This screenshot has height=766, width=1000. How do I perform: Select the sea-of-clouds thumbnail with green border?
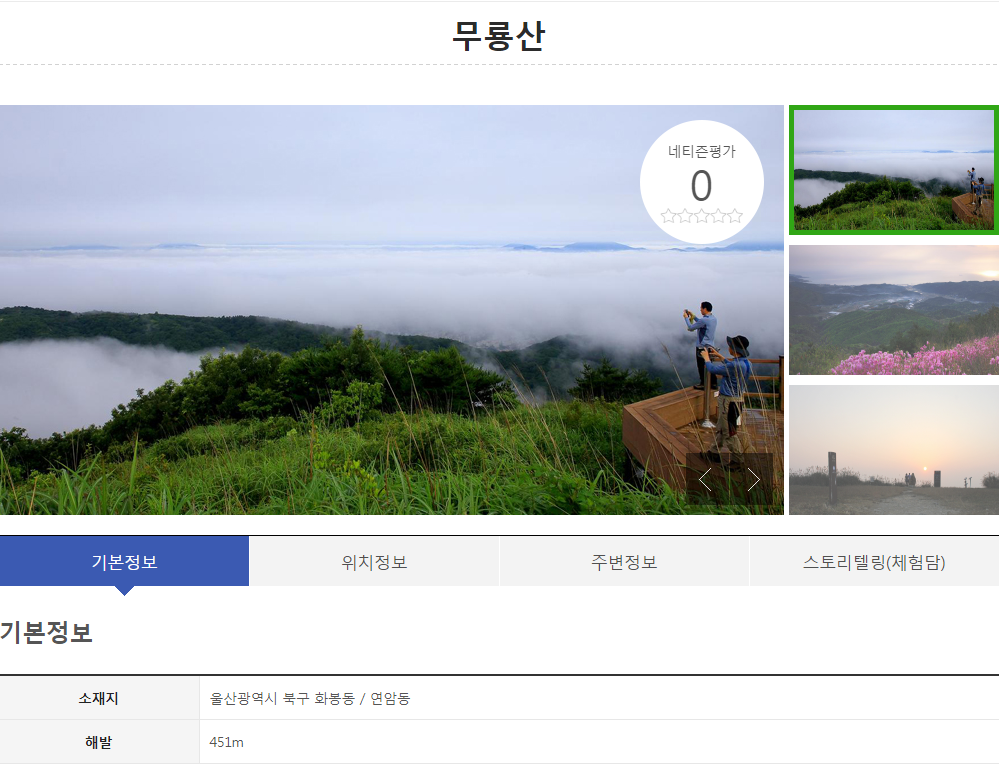coord(893,170)
